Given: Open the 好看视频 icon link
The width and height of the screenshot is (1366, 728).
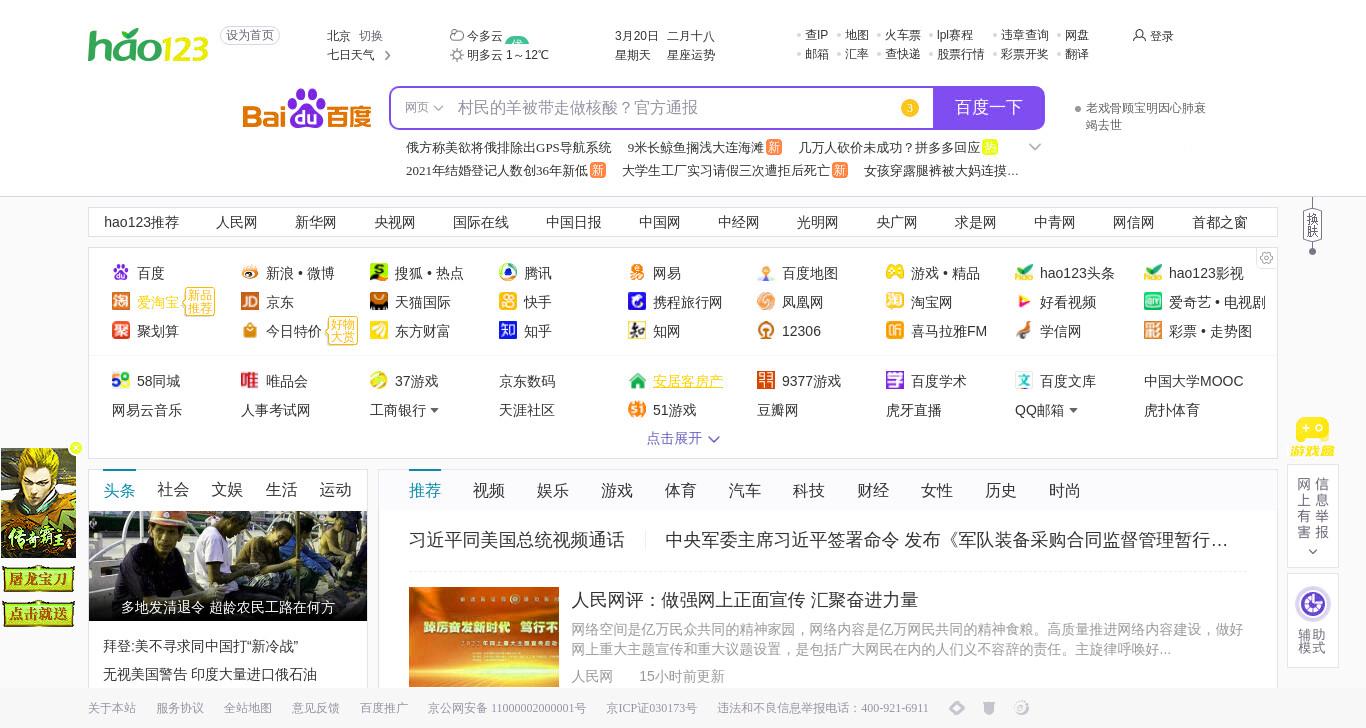Looking at the screenshot, I should point(1024,301).
